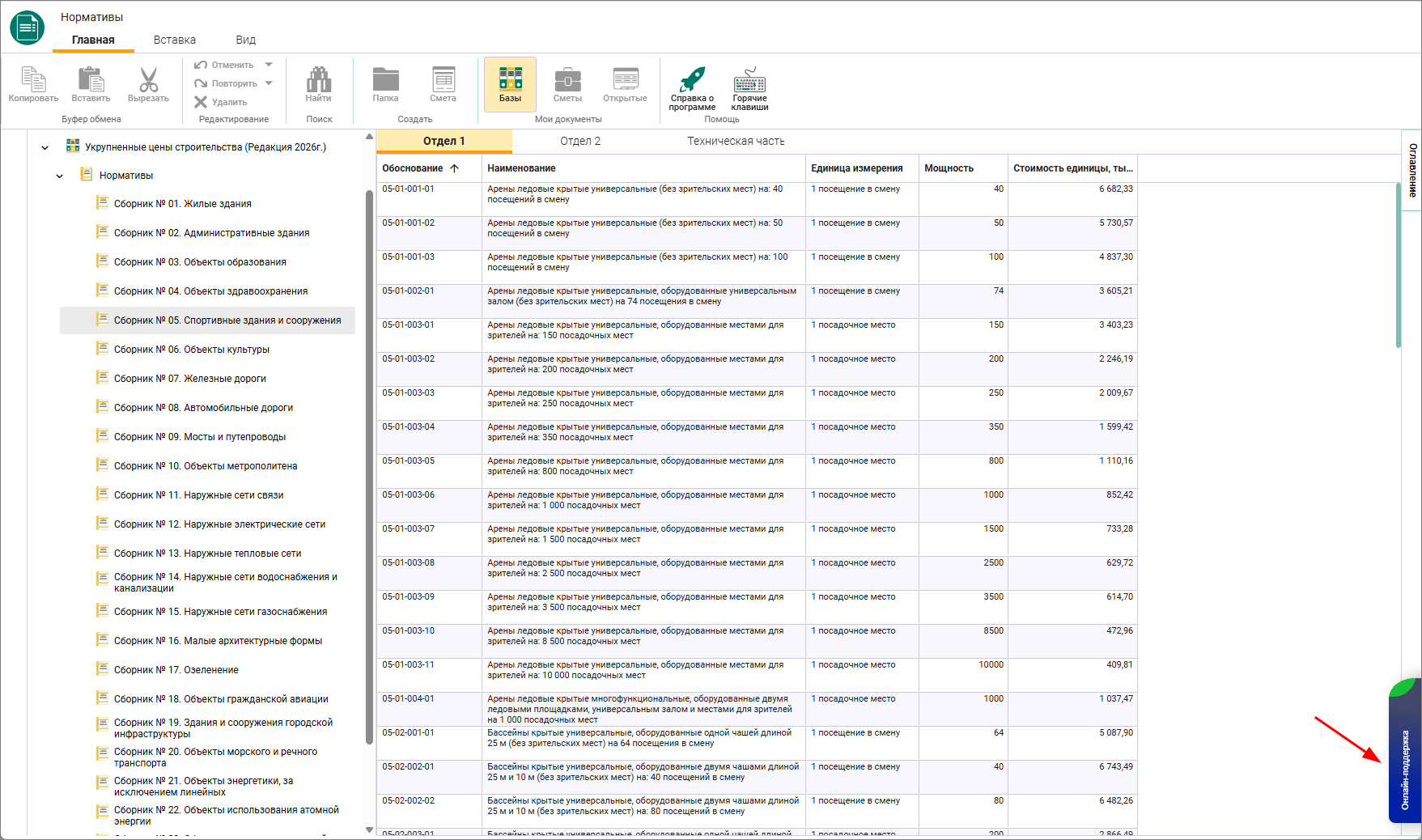The image size is (1422, 840).
Task: Open the Техническая часть tab
Action: coord(736,141)
